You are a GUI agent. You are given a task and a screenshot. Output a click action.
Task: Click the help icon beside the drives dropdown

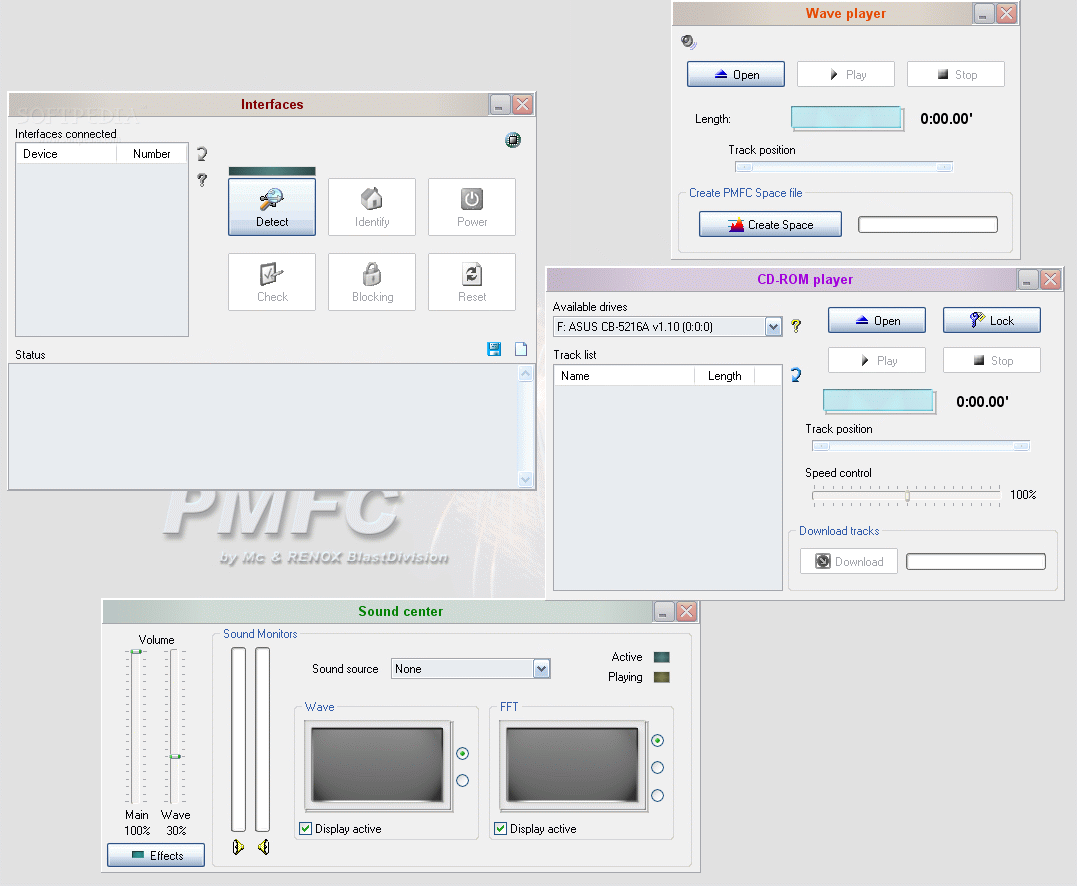pyautogui.click(x=796, y=326)
